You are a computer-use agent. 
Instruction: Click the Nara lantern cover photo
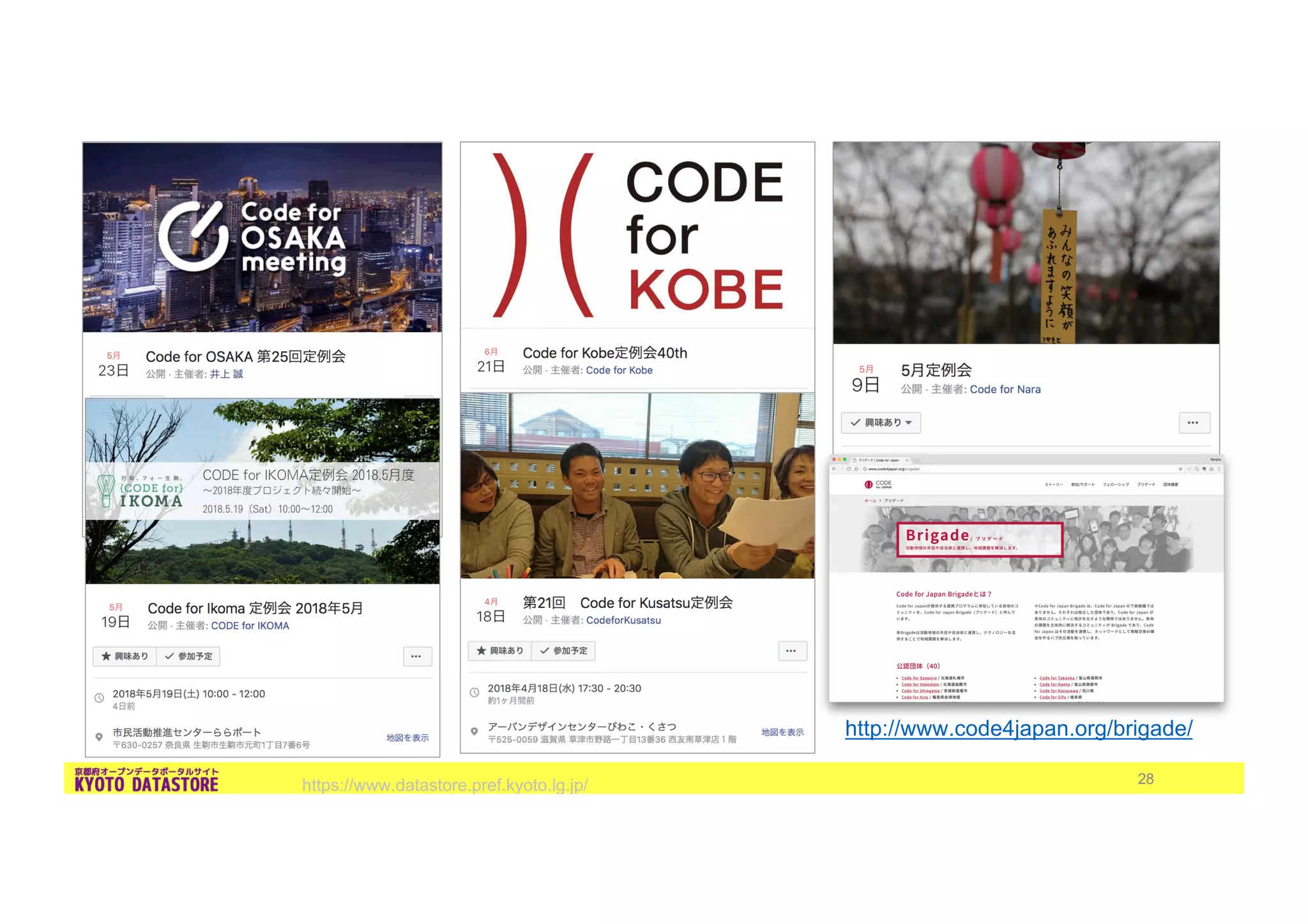coord(1026,243)
